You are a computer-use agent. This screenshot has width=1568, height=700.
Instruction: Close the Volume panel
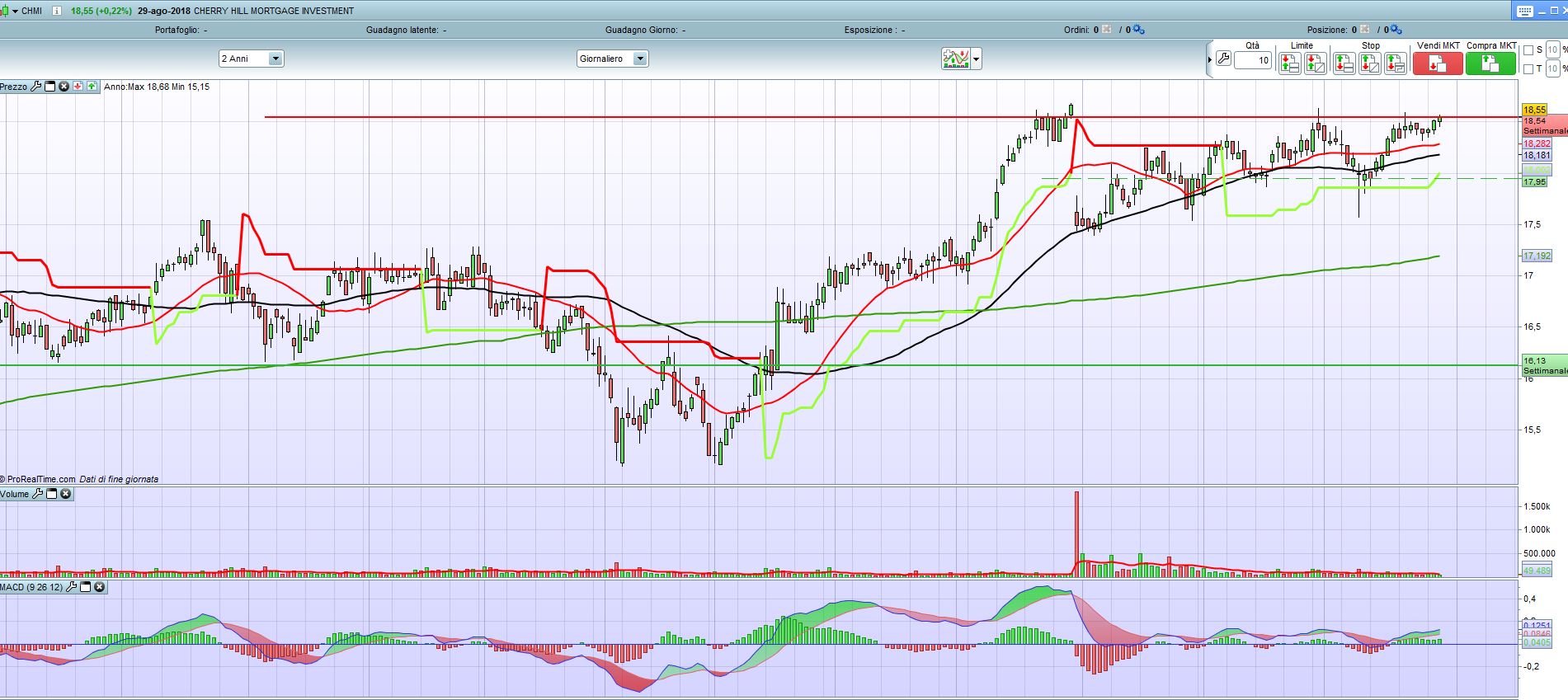click(x=66, y=494)
